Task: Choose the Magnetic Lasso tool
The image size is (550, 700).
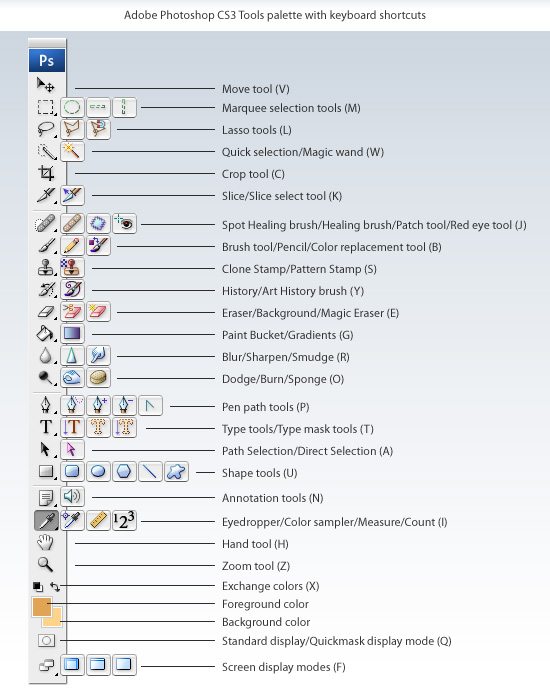Action: point(98,129)
